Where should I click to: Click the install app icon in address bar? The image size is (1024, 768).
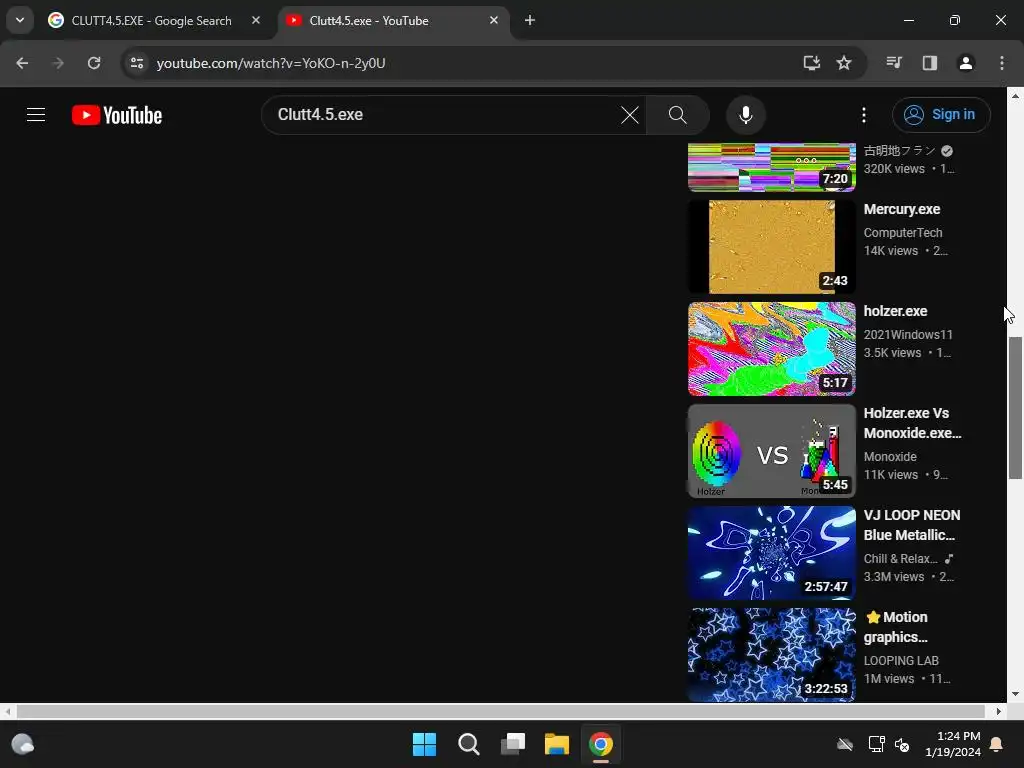(811, 63)
